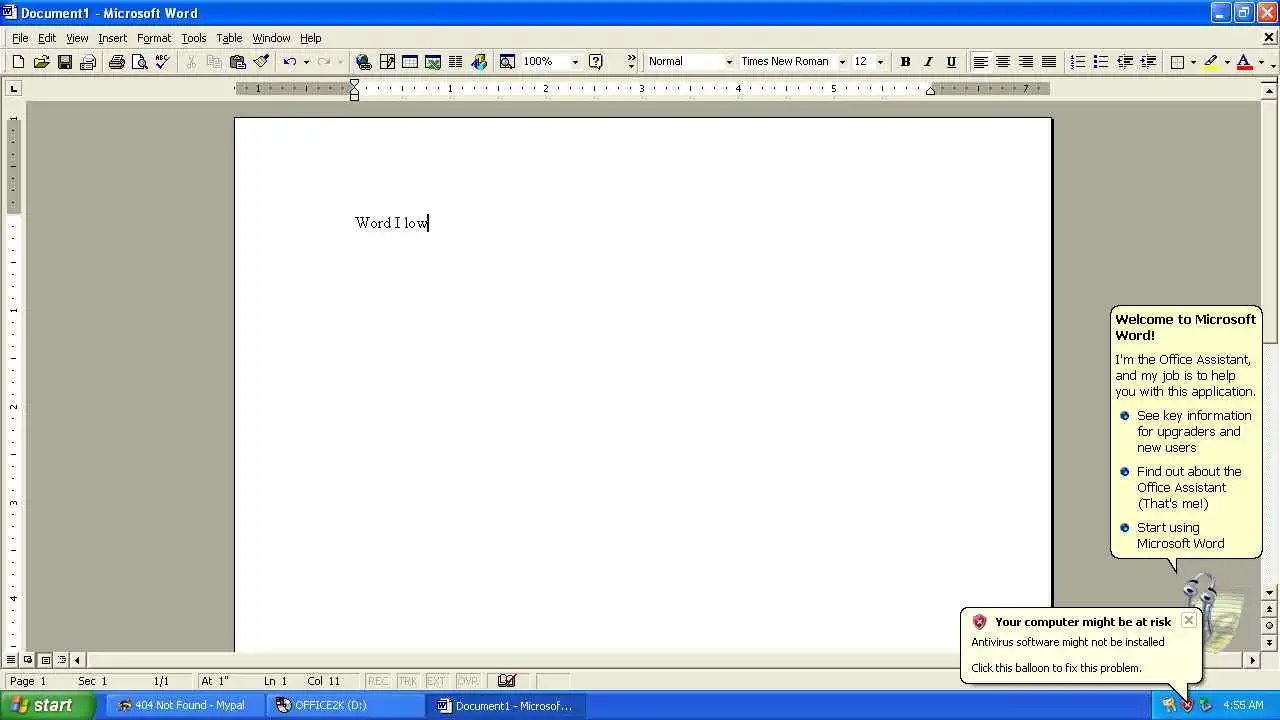Show the Drawing toolbar

coord(479,62)
